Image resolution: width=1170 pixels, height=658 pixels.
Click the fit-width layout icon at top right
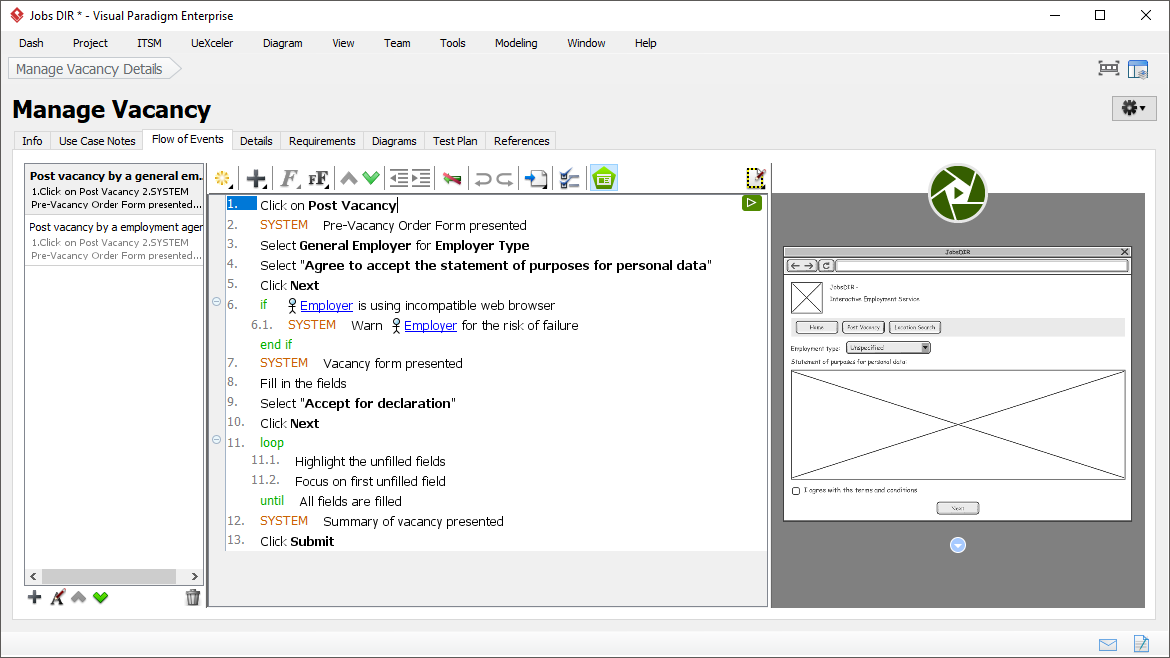(1109, 69)
